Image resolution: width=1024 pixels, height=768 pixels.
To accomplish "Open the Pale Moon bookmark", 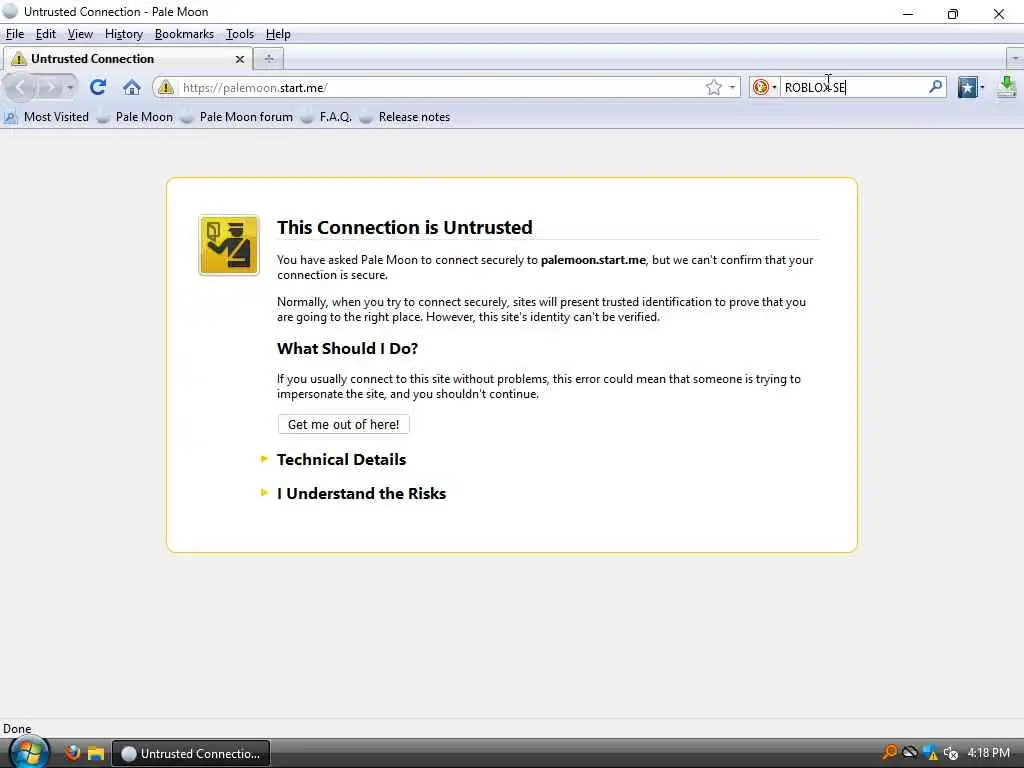I will click(x=135, y=117).
